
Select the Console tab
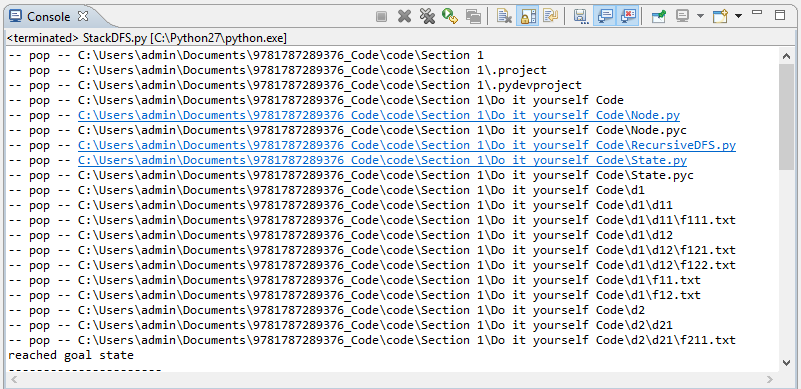coord(49,16)
